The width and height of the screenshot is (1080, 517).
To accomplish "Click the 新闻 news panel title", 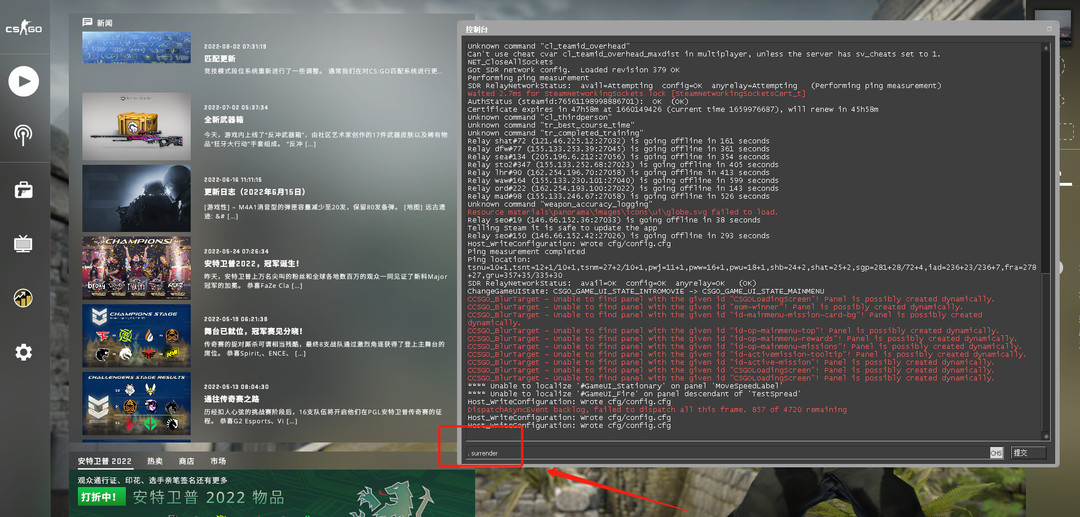I will point(105,23).
